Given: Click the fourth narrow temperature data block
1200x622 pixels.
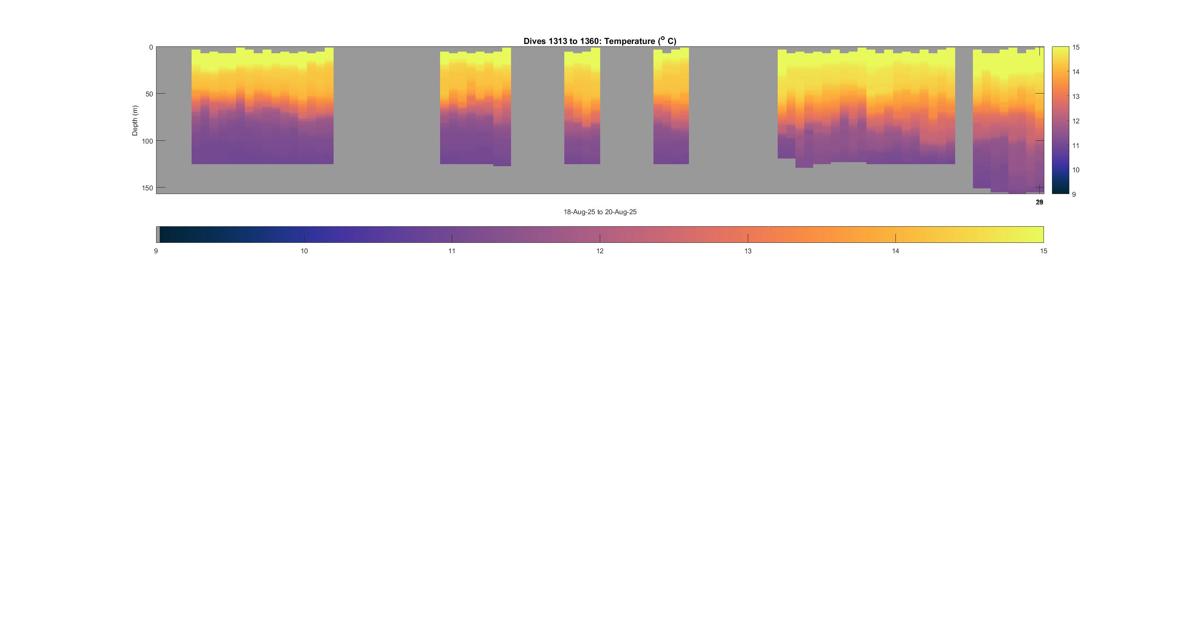Looking at the screenshot, I should tap(671, 106).
